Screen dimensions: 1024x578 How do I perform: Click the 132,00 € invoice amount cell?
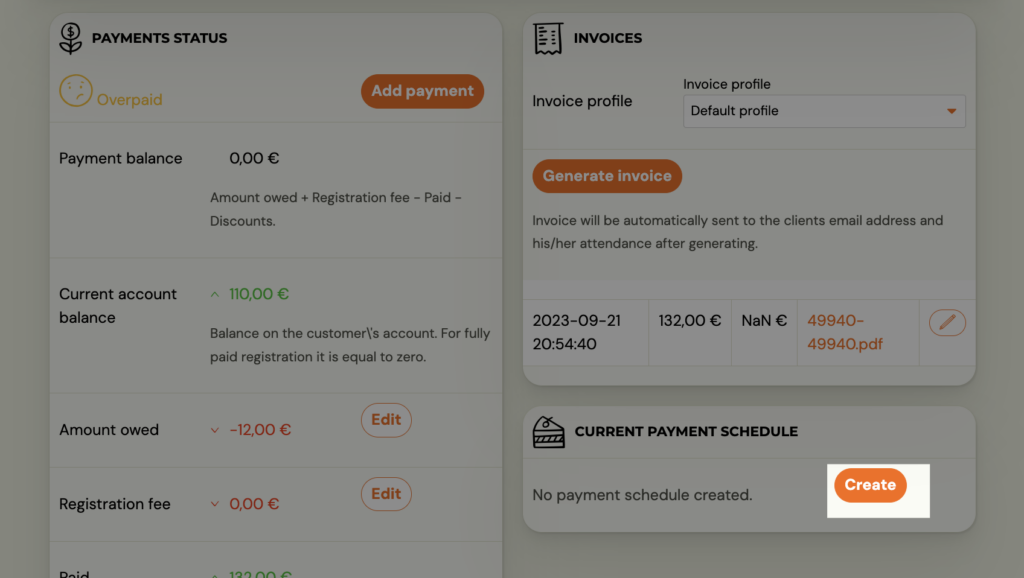click(x=689, y=321)
